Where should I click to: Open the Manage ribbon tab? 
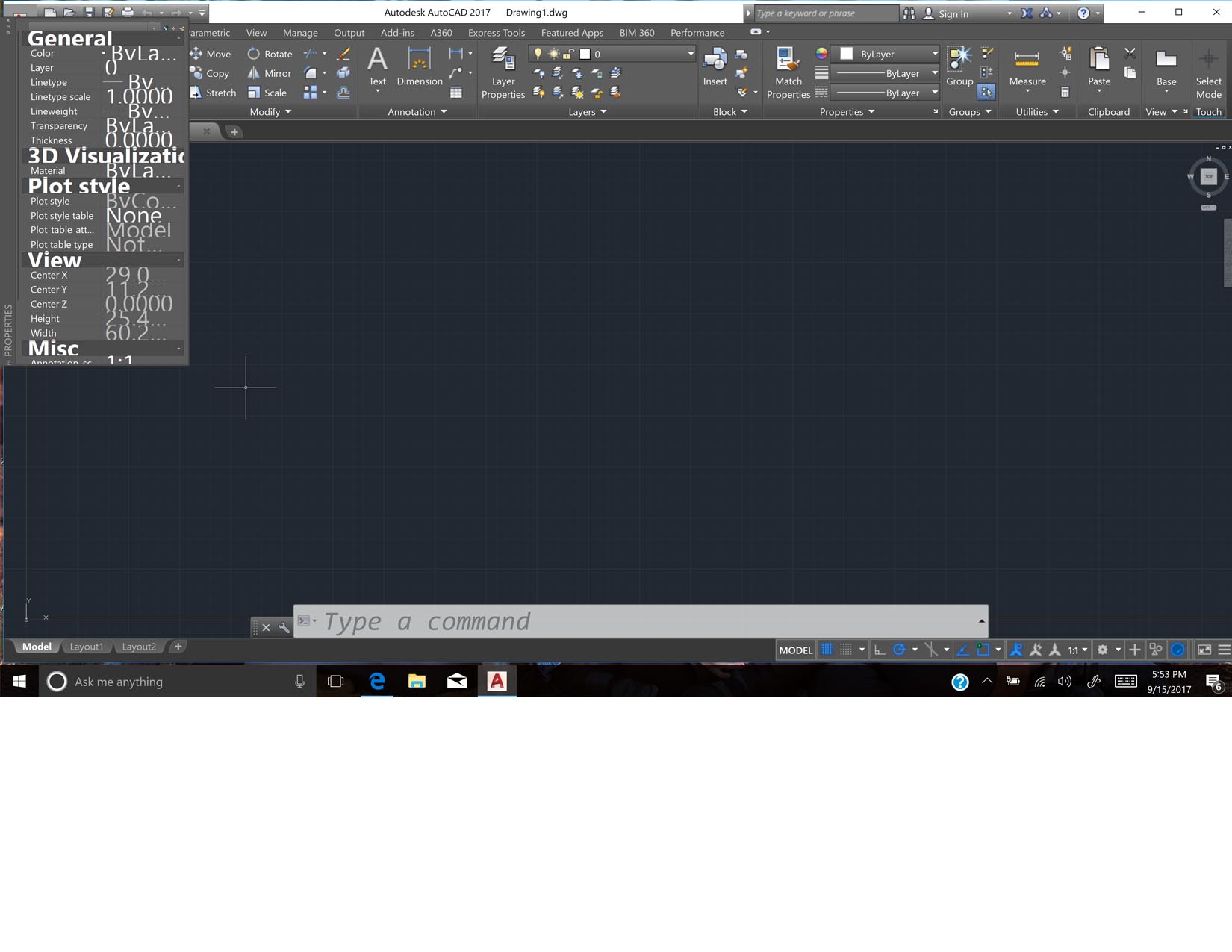[300, 33]
